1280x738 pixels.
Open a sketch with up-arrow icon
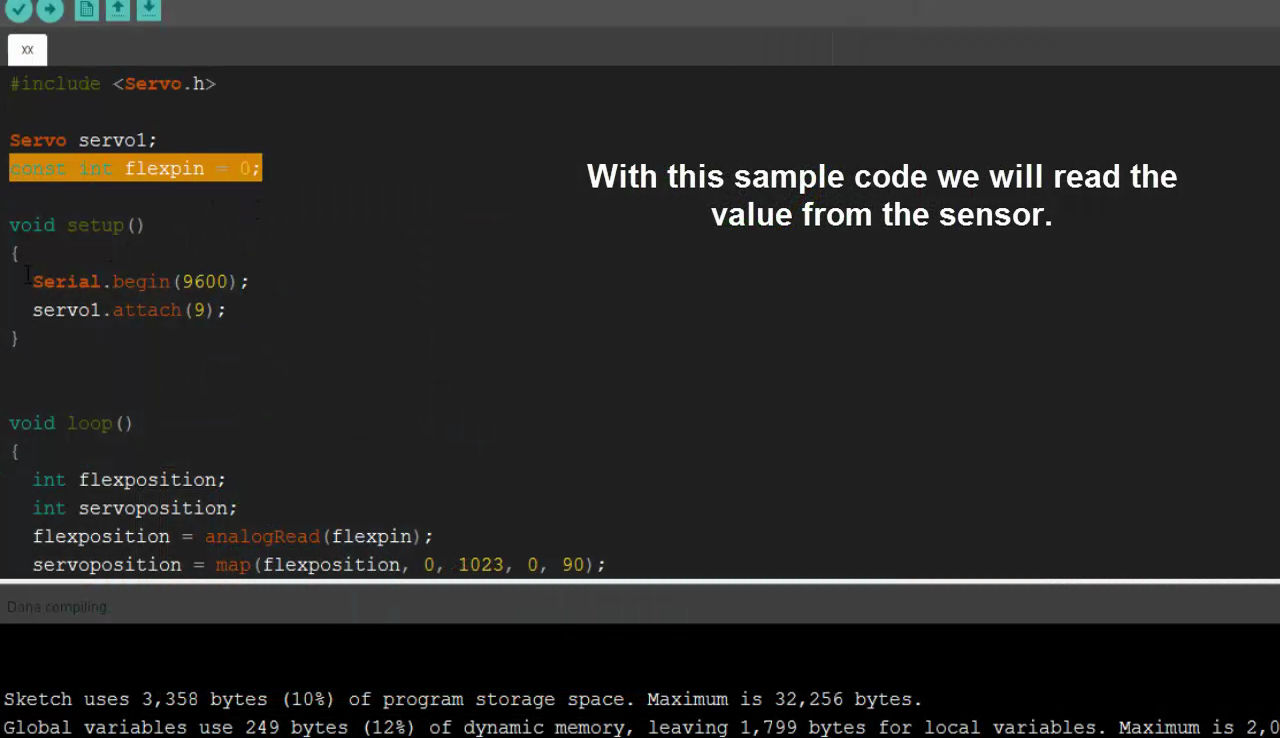pos(118,10)
